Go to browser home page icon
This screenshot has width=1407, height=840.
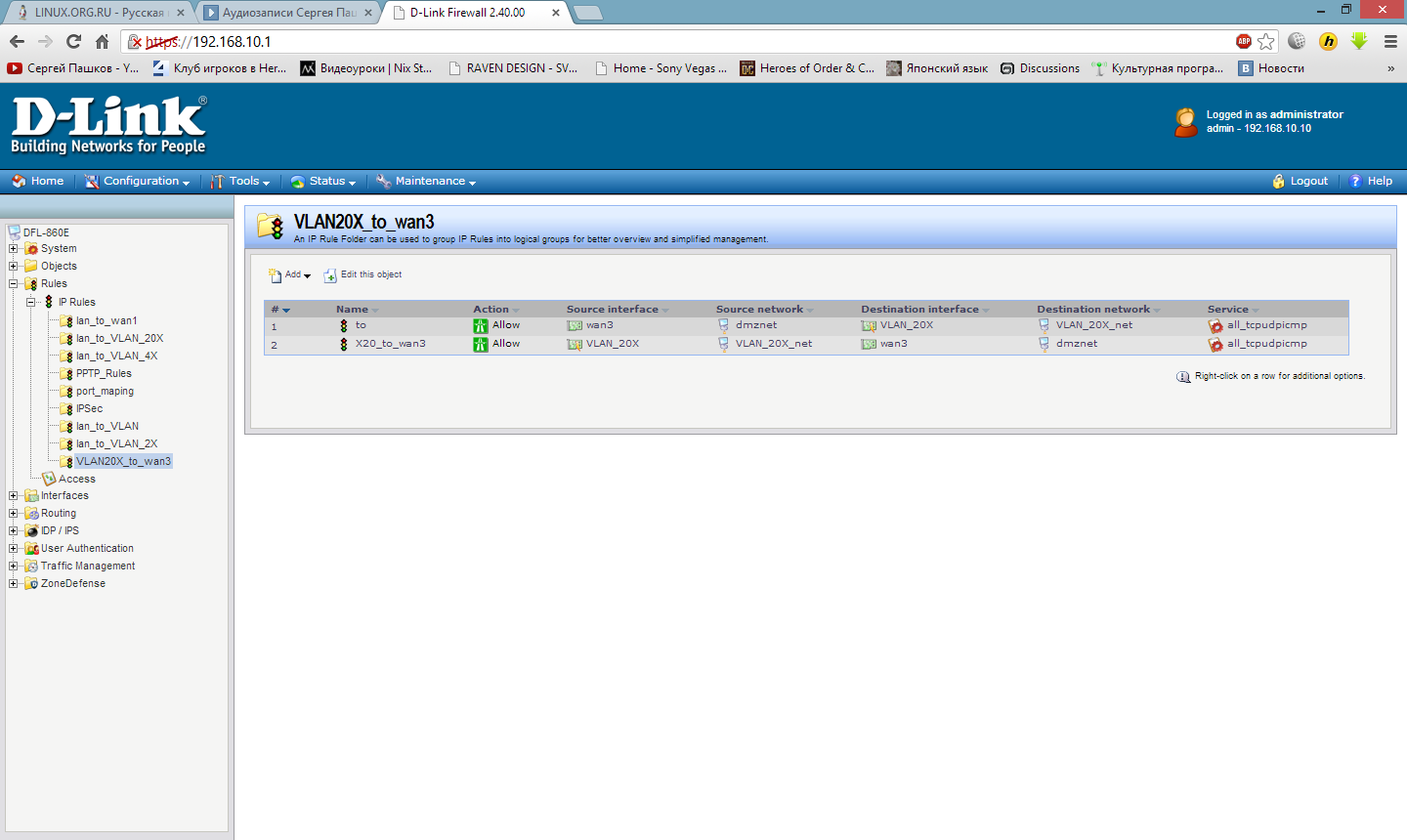click(x=102, y=41)
